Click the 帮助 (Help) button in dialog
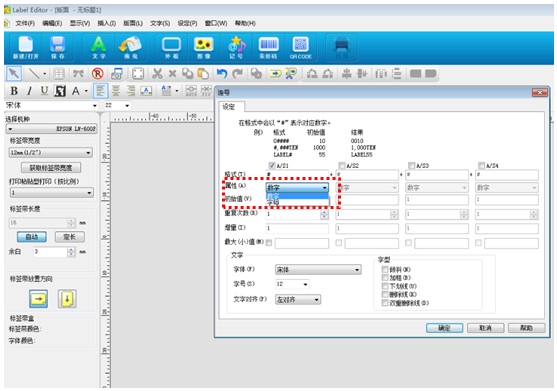 pyautogui.click(x=526, y=328)
